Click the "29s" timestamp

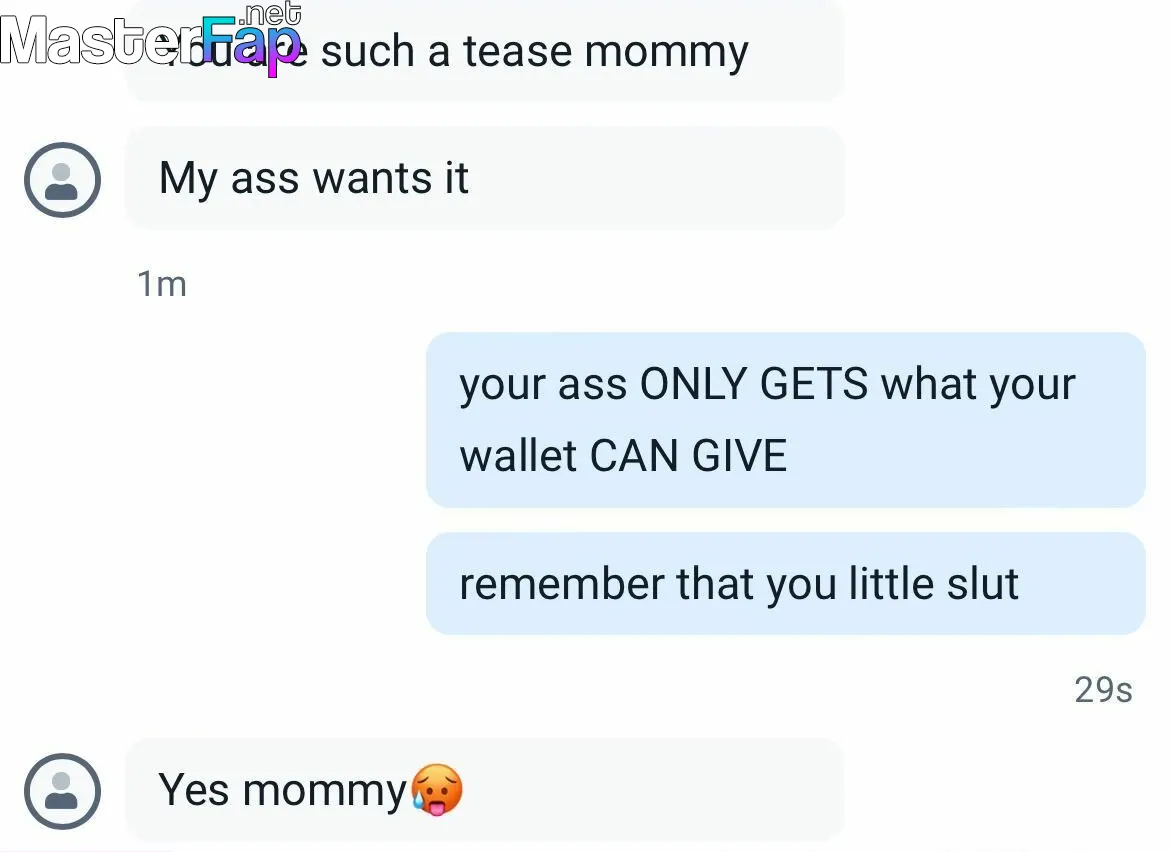tap(1103, 690)
